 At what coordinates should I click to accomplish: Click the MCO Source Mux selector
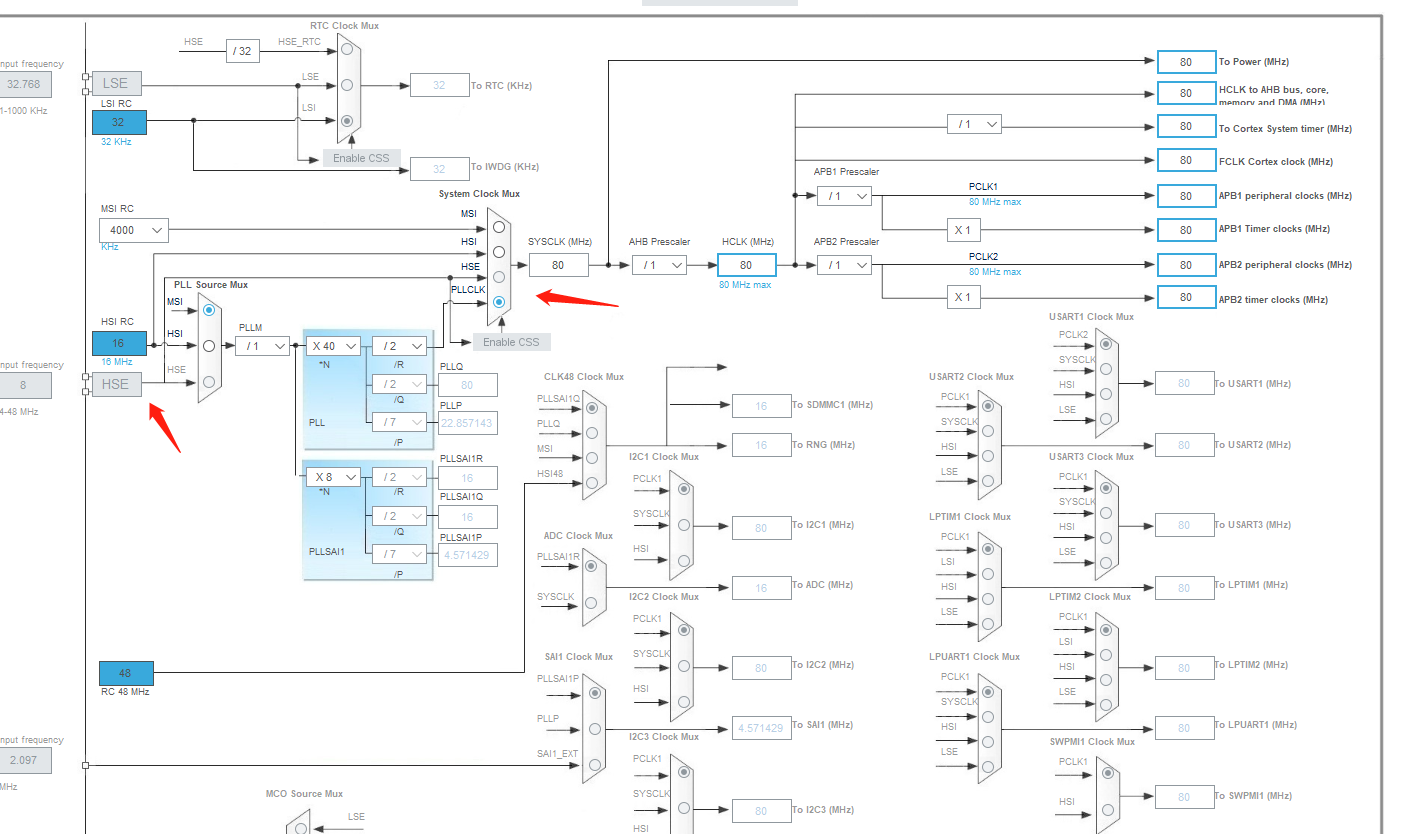[298, 826]
